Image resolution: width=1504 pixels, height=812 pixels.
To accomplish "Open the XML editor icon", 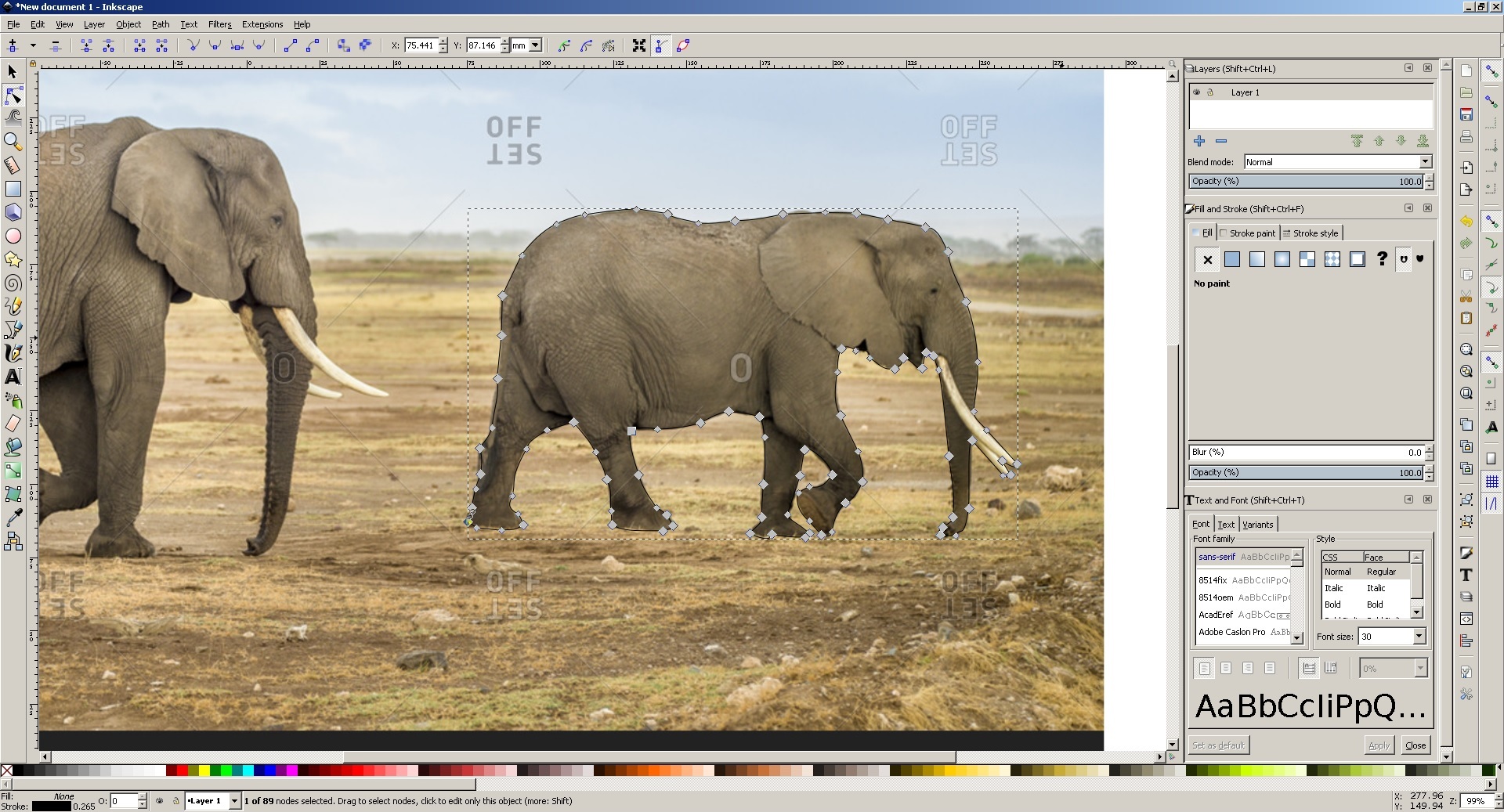I will [1466, 619].
